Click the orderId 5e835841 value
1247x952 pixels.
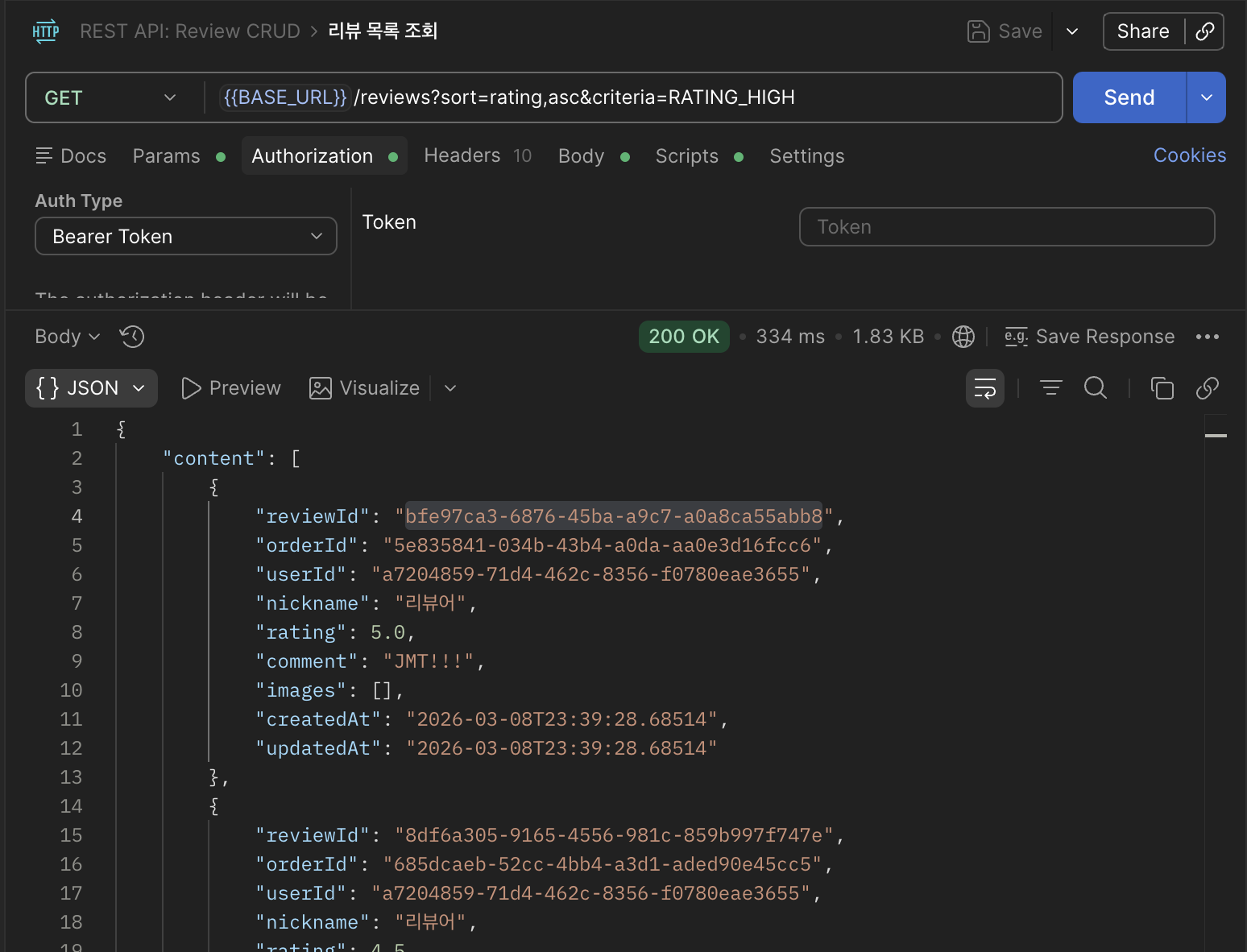[x=602, y=545]
